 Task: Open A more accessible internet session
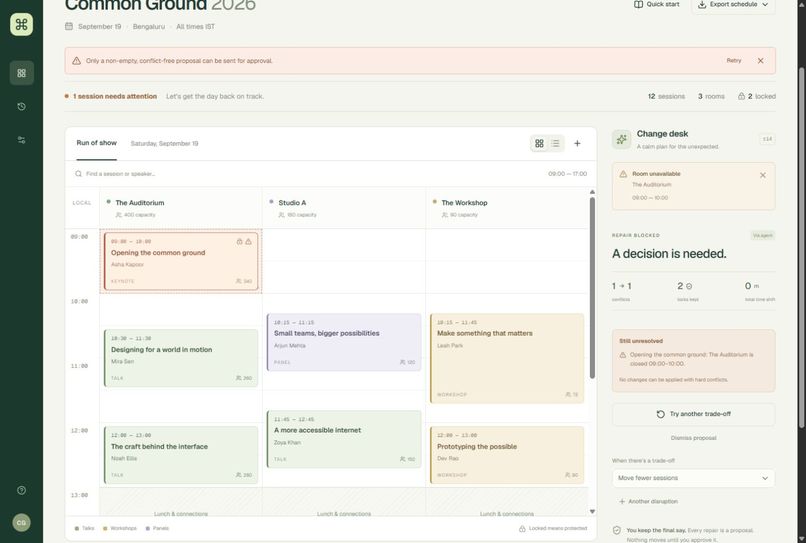(x=344, y=439)
